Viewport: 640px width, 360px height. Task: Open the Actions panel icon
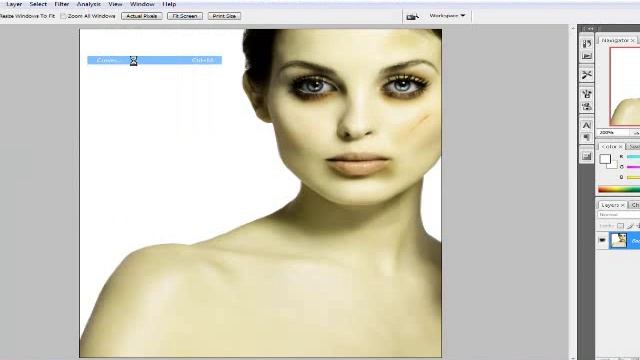click(x=587, y=56)
